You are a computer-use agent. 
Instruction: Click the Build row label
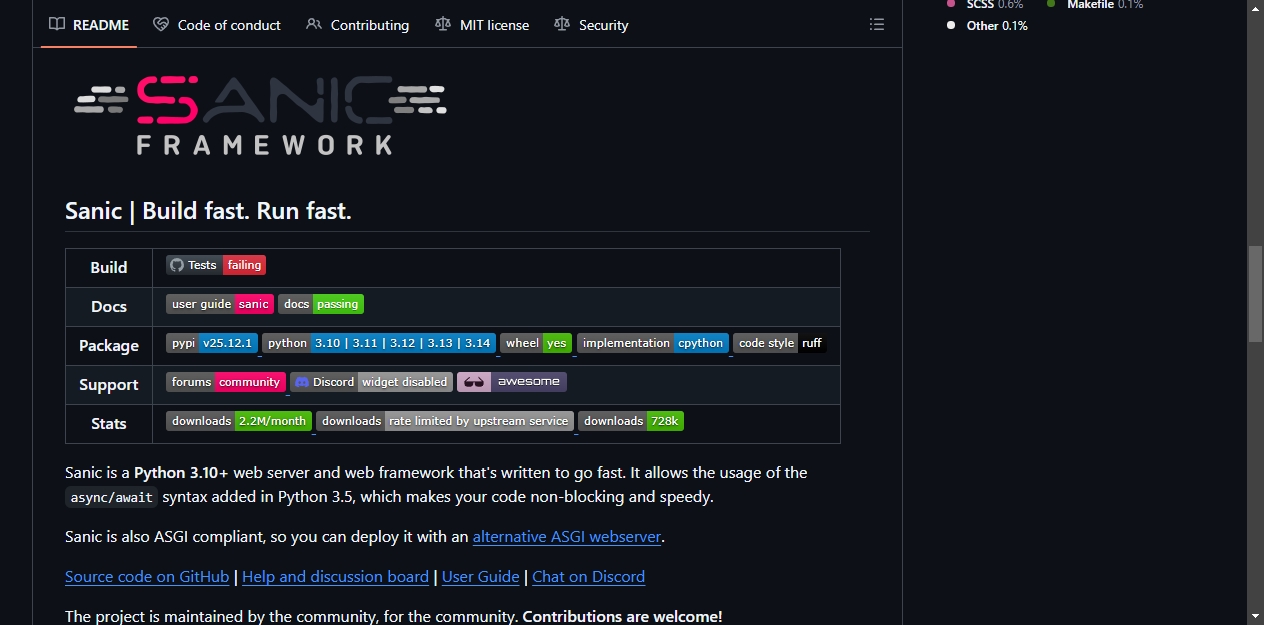(x=109, y=267)
